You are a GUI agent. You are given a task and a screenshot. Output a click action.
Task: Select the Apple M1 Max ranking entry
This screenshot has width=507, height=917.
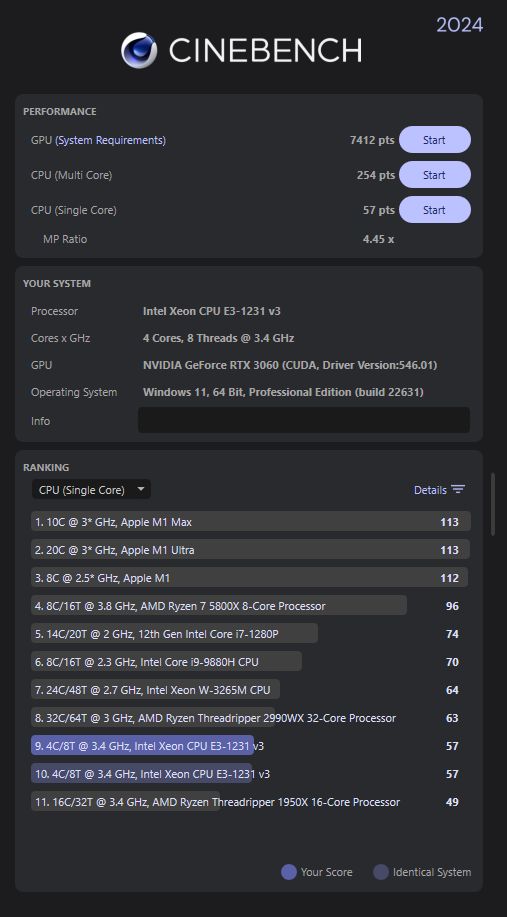251,522
